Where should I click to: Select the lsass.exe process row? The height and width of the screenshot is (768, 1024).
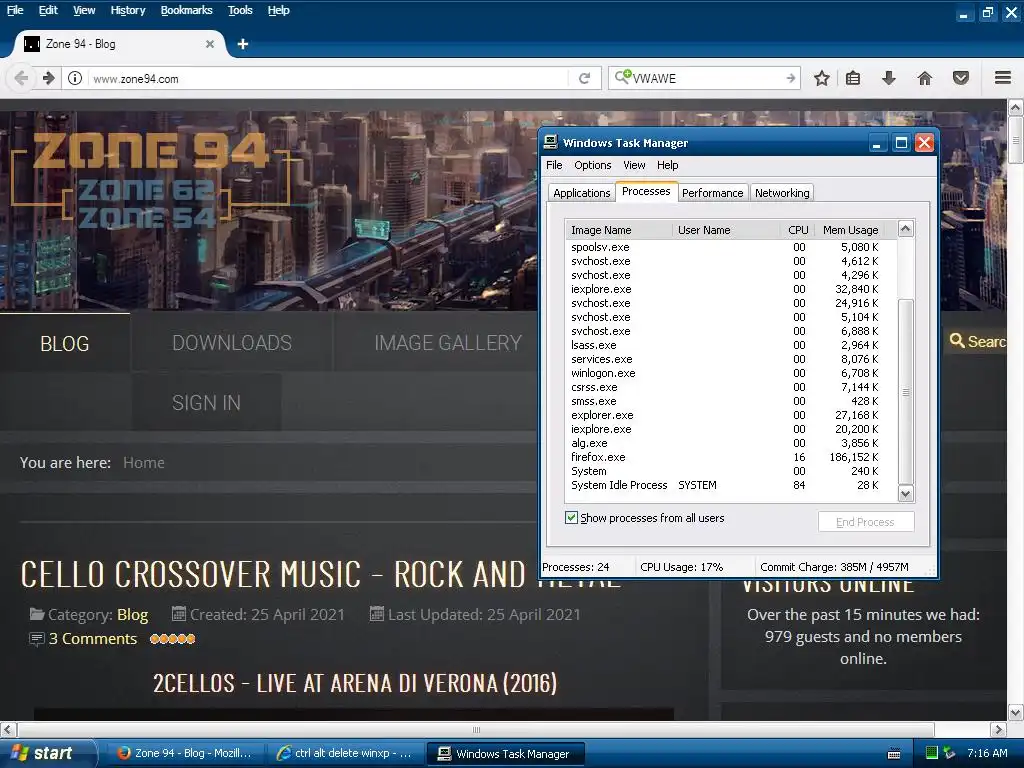(730, 345)
